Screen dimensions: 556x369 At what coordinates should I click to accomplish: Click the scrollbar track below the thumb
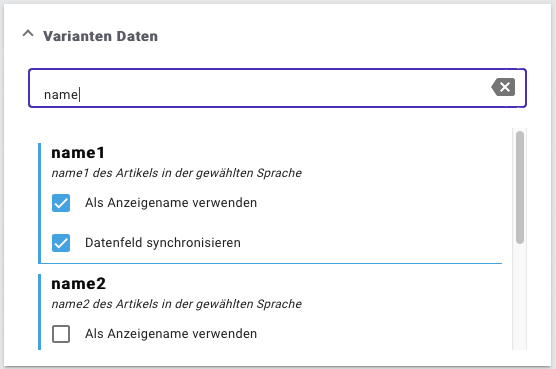pyautogui.click(x=520, y=298)
